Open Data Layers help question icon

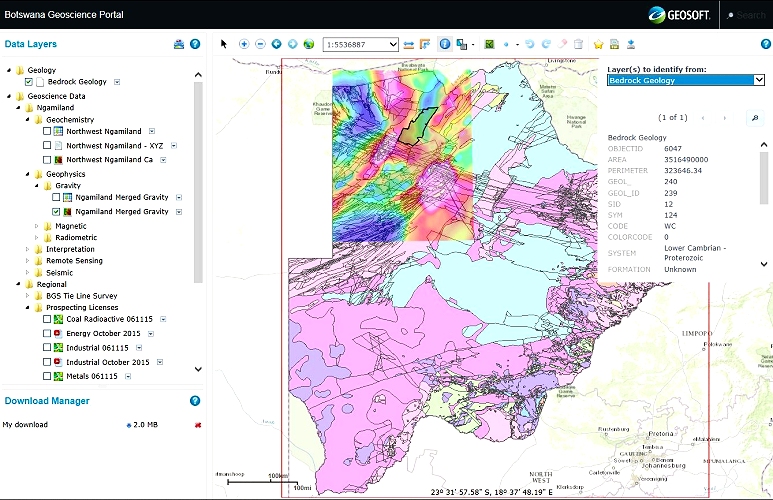point(195,44)
